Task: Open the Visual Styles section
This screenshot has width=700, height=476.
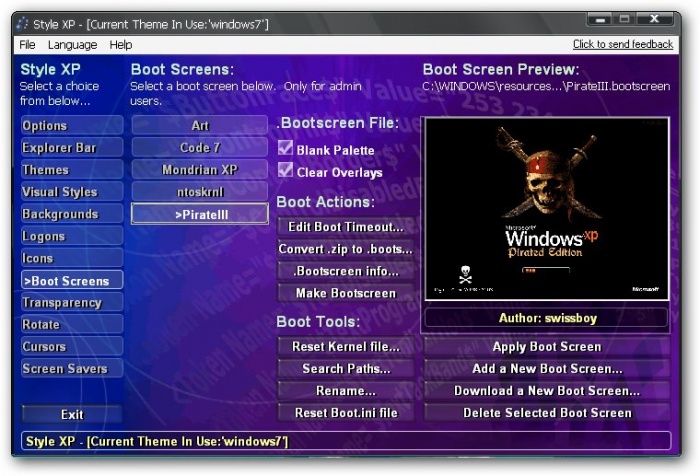Action: point(72,192)
